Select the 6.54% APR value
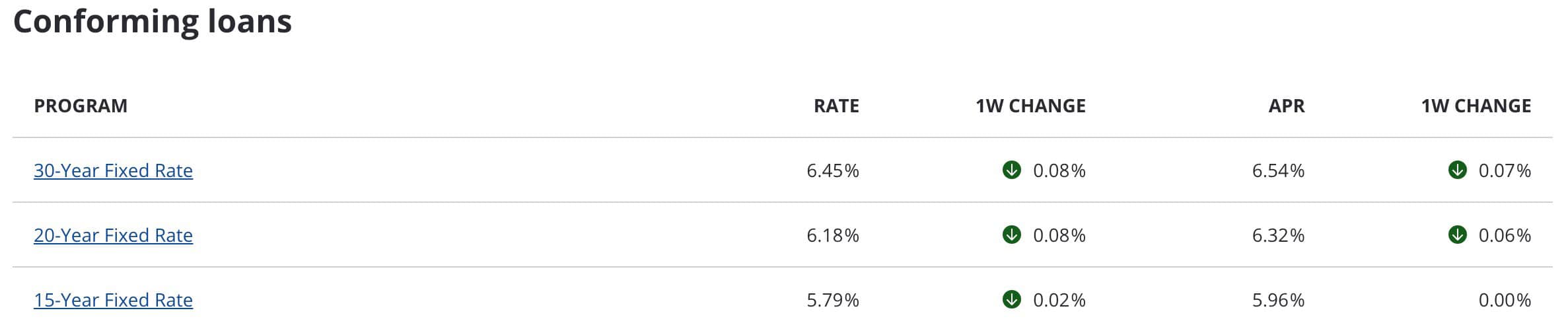 point(1278,170)
